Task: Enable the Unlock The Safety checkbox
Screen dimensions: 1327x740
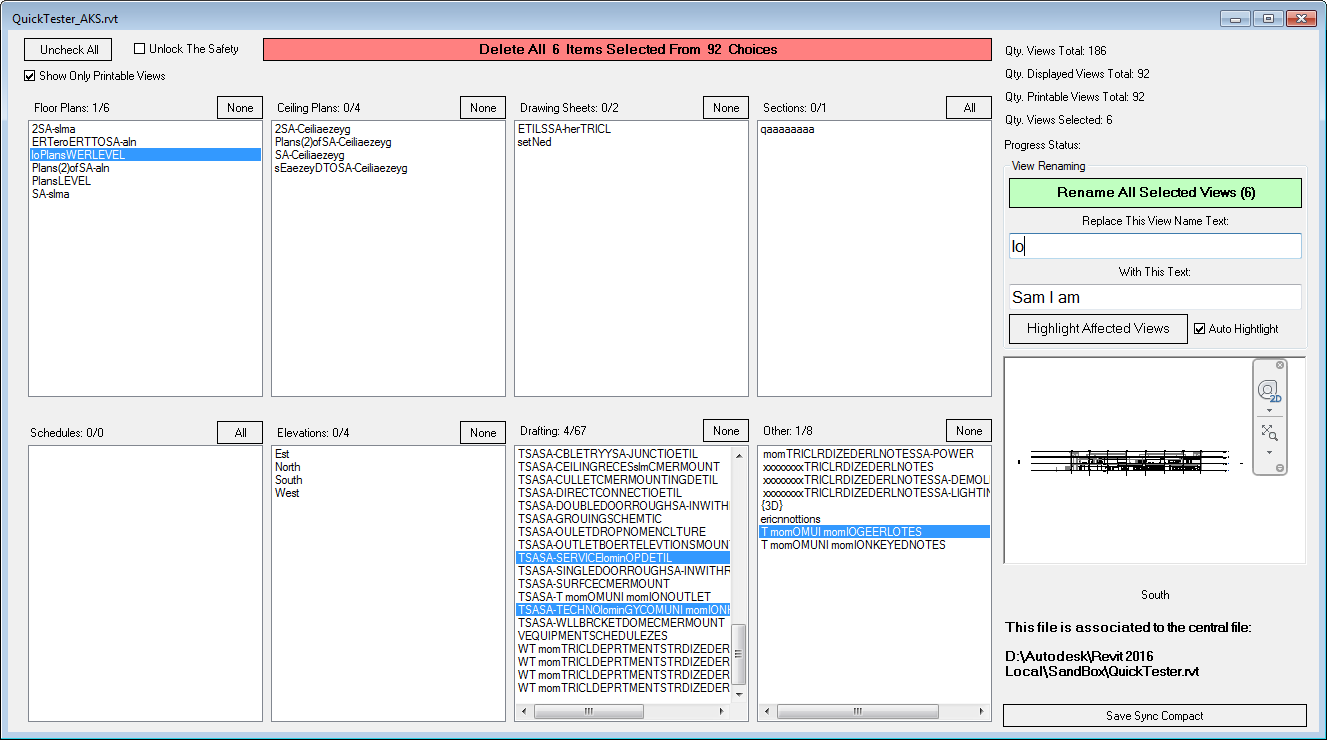Action: [137, 49]
